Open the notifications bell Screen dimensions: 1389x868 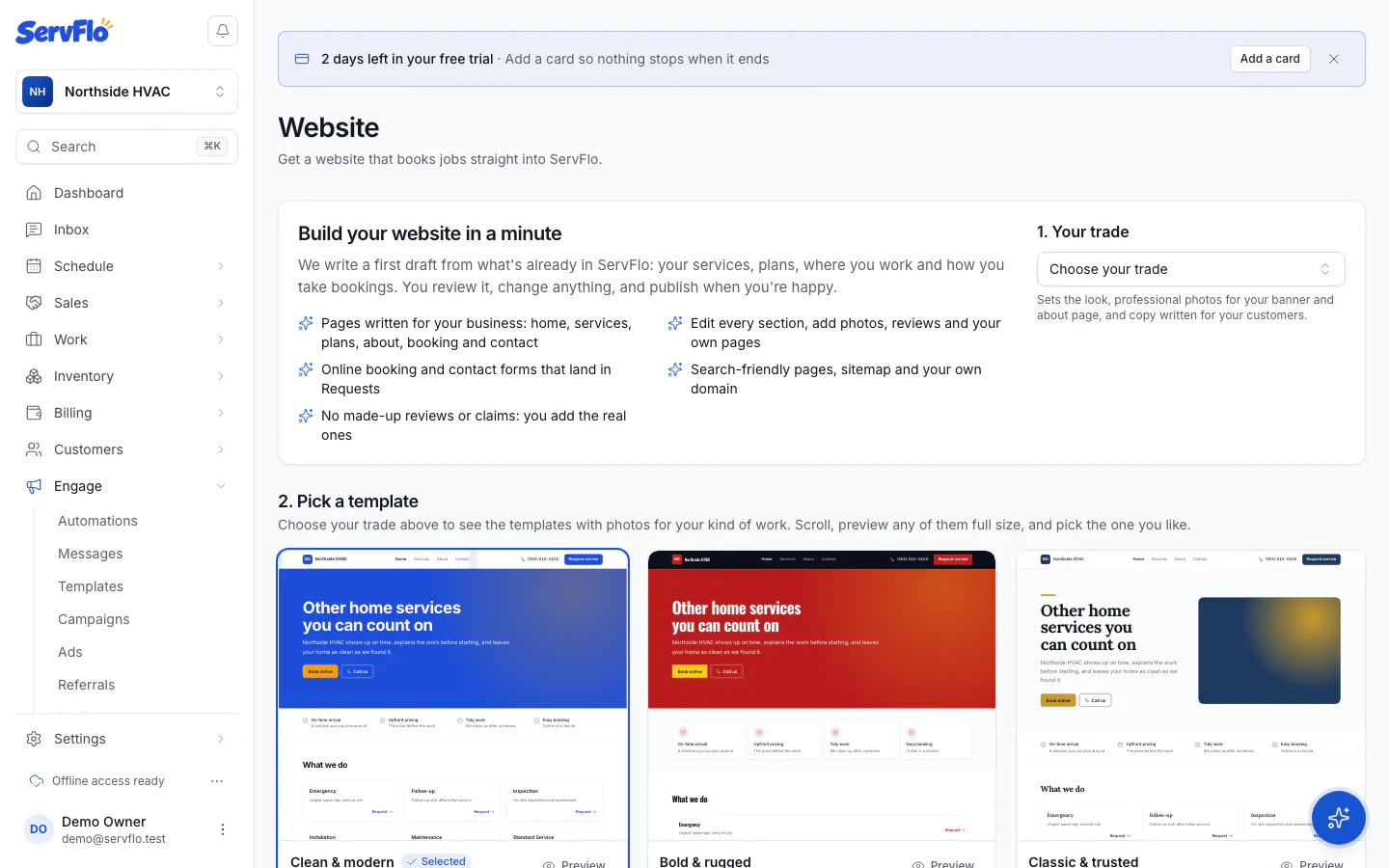[223, 31]
